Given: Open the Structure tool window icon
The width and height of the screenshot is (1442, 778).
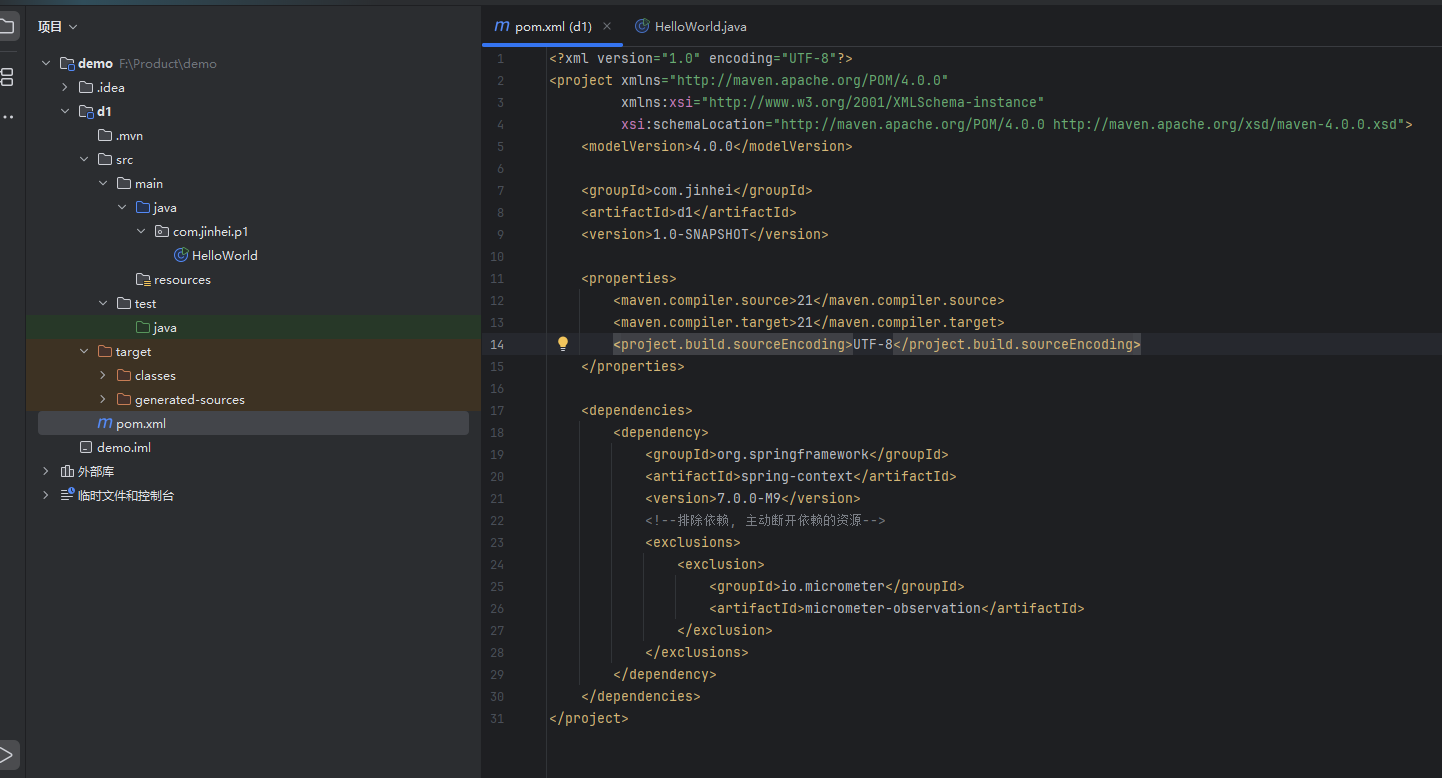Looking at the screenshot, I should coord(7,77).
